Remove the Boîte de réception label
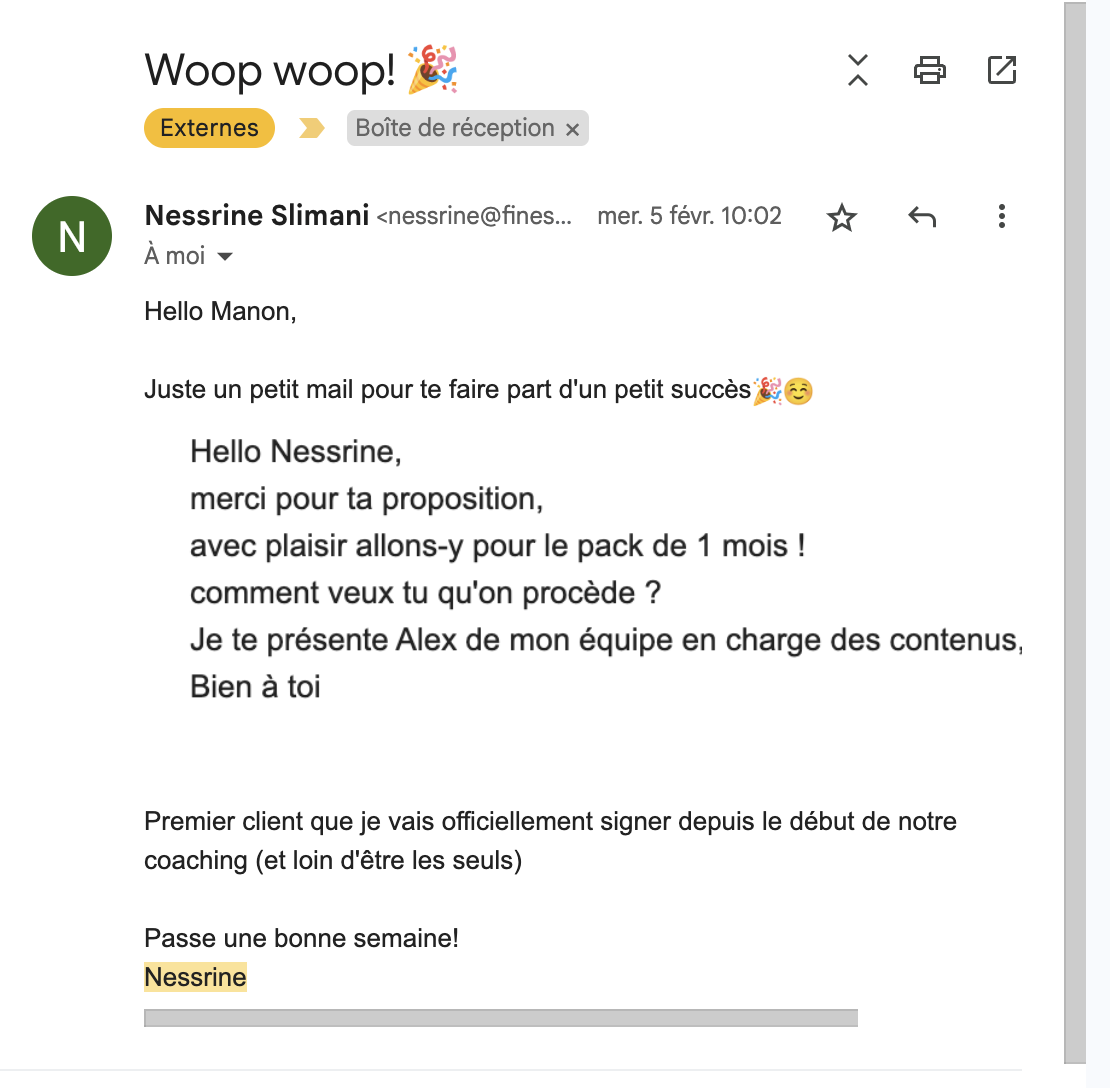 coord(573,130)
